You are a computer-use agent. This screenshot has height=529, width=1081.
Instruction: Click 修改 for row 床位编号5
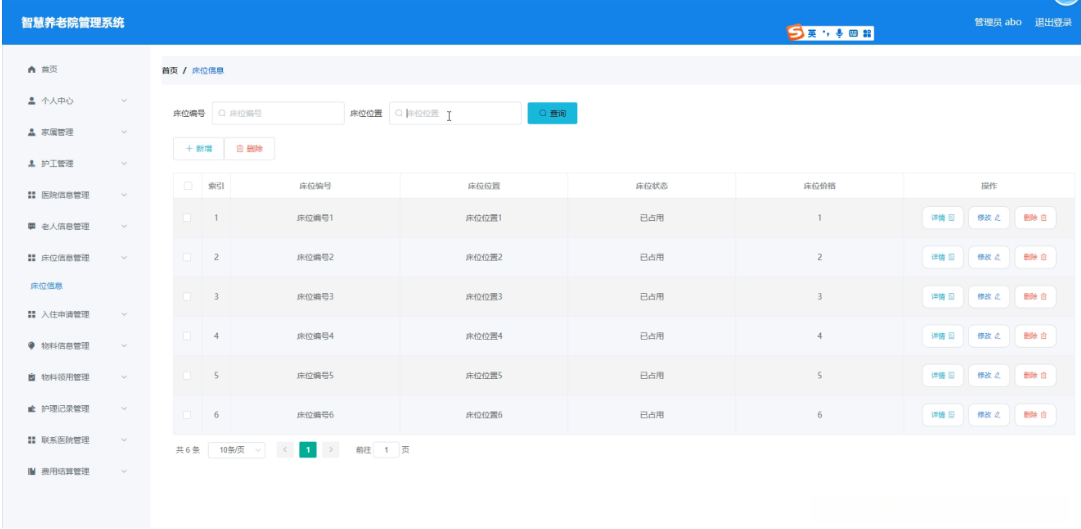[x=989, y=376]
